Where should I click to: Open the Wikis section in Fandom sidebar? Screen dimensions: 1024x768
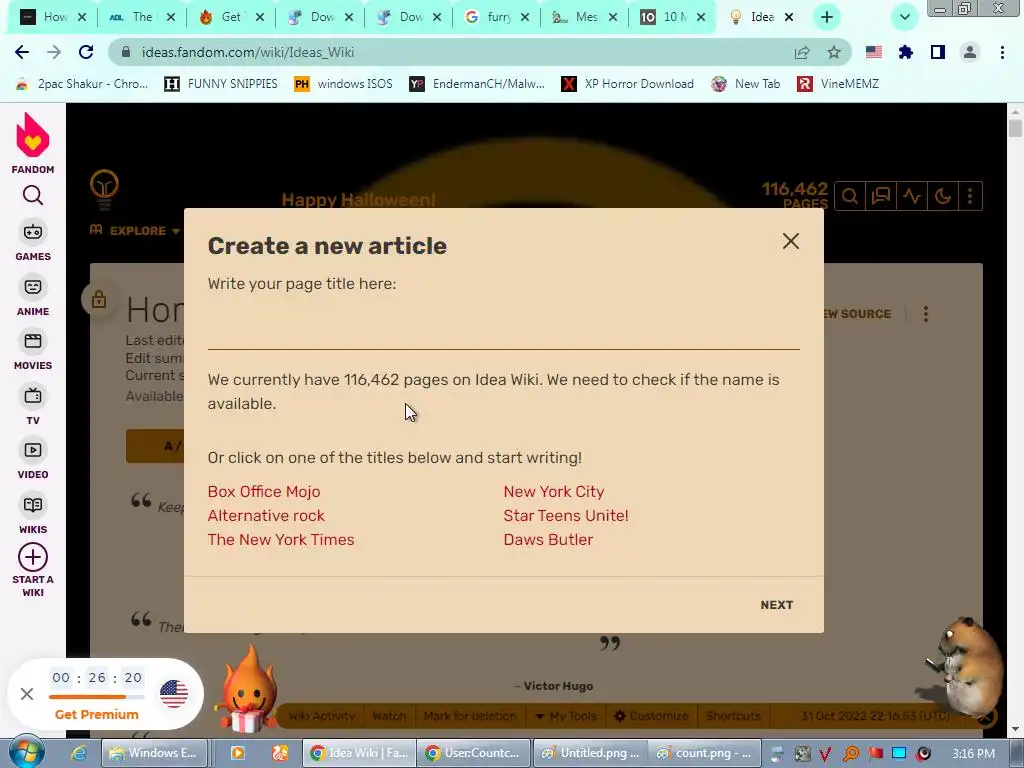33,515
